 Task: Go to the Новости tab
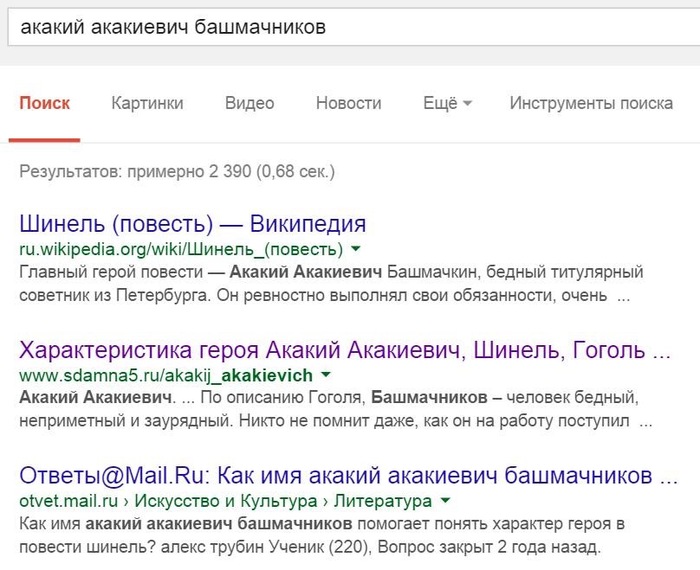pos(348,103)
